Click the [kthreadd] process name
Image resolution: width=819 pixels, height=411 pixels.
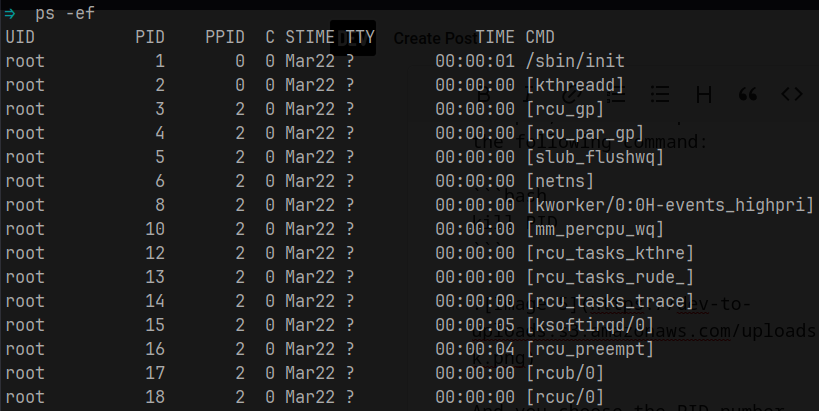575,85
